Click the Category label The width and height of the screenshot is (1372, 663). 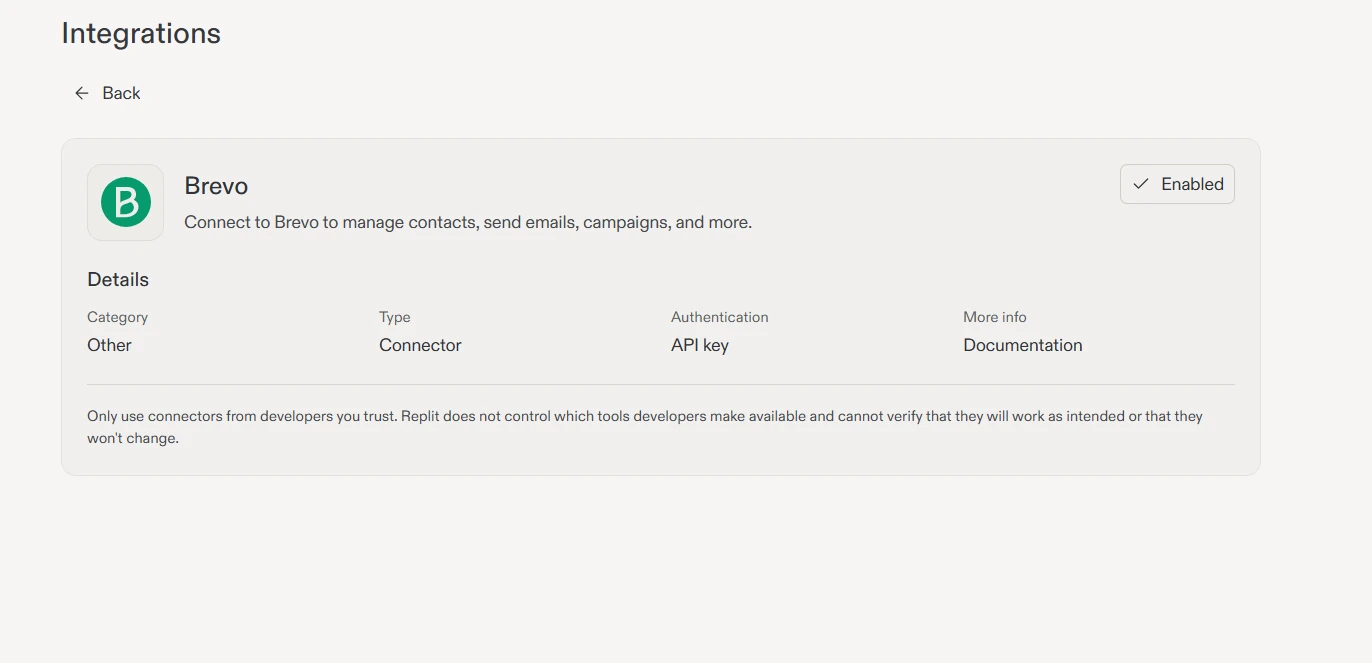coord(117,317)
